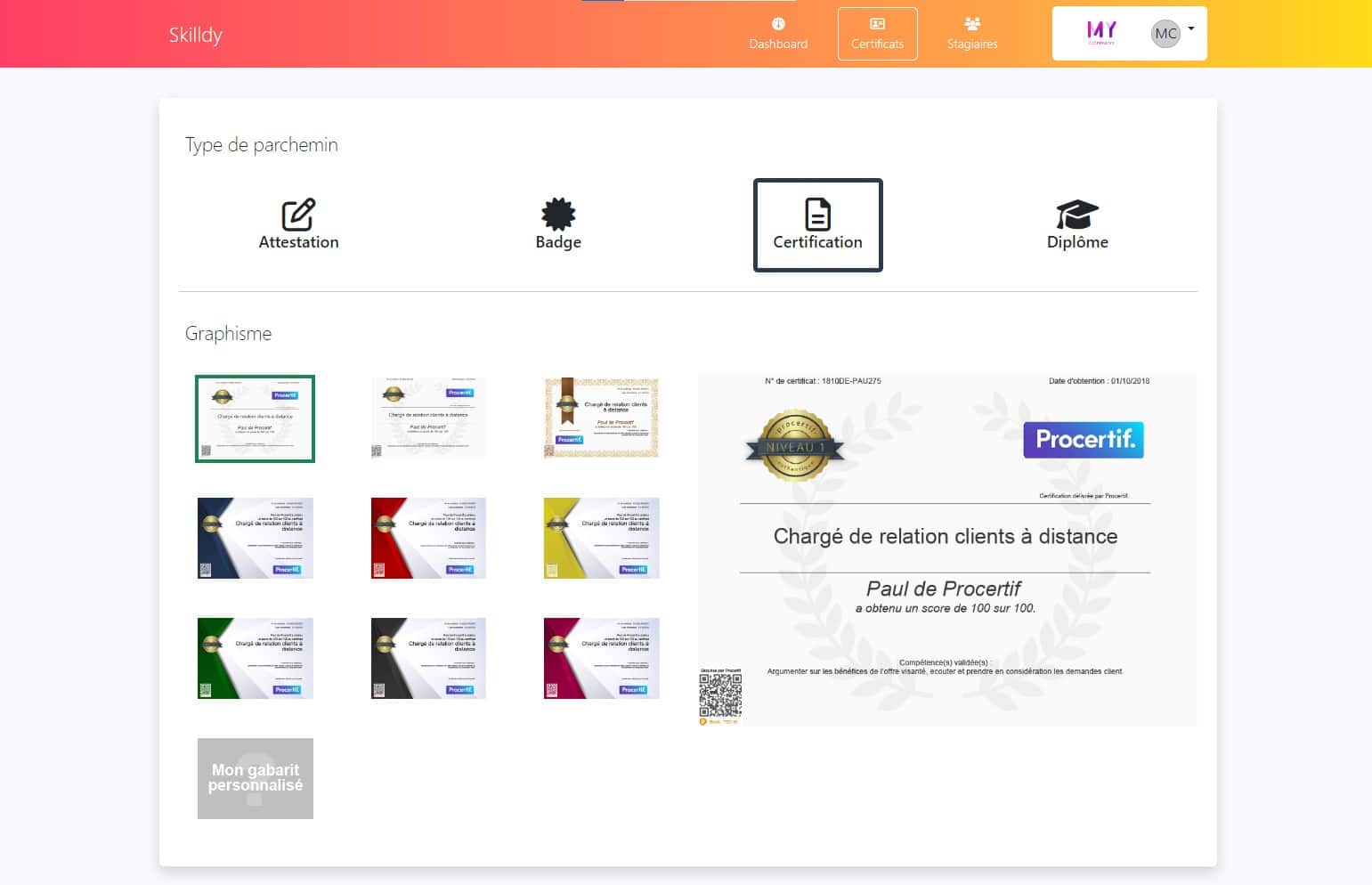Choose the second plain white certificate template

(x=428, y=418)
